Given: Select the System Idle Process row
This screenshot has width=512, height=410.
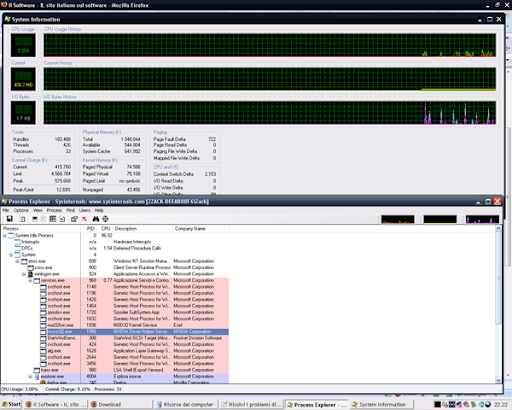Looking at the screenshot, I should pyautogui.click(x=115, y=235).
